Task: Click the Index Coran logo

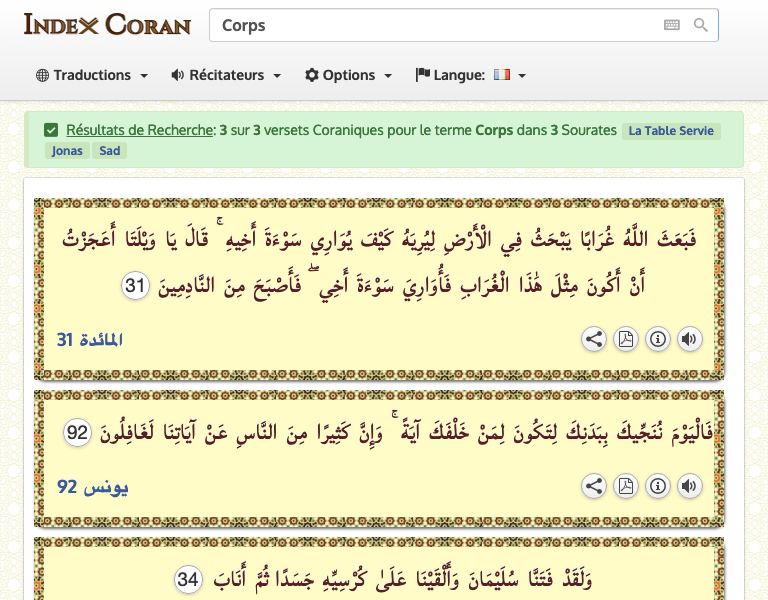Action: point(107,24)
